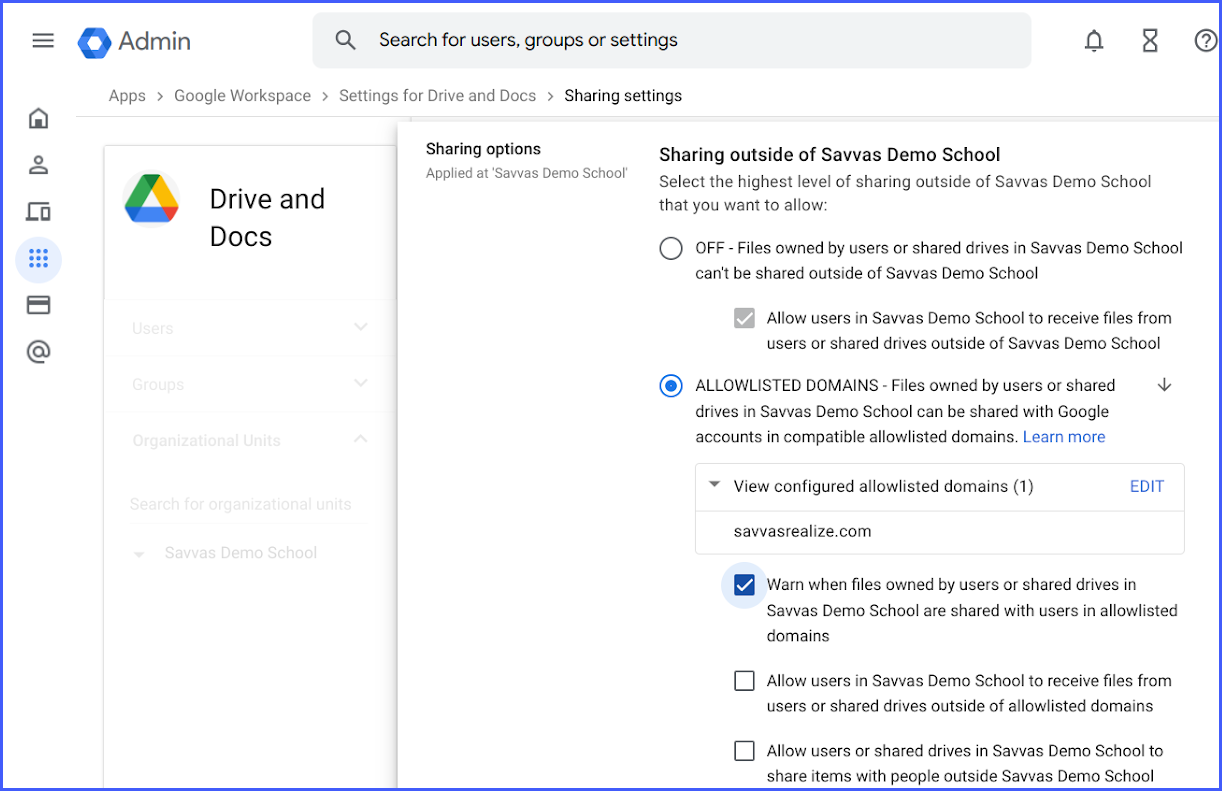Viewport: 1222px width, 791px height.
Task: Click the savvasrealize.com domain entry
Action: pos(803,531)
